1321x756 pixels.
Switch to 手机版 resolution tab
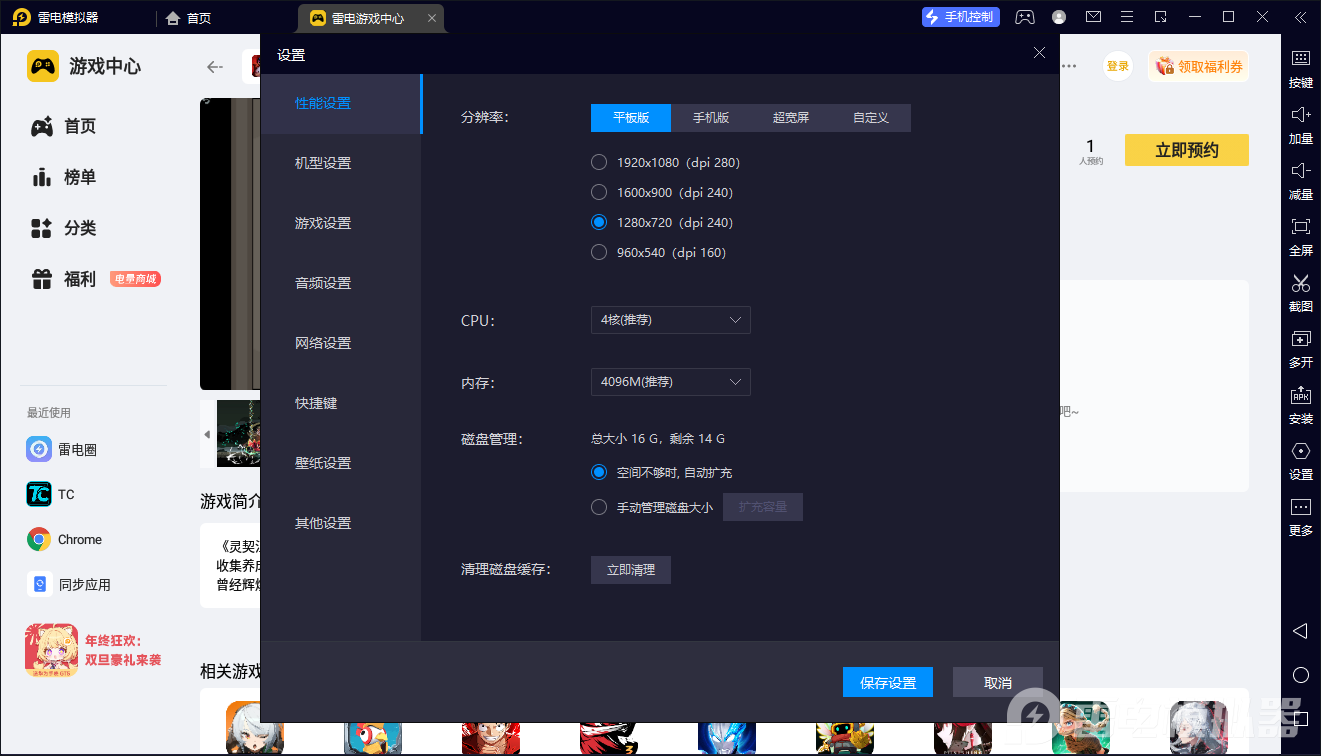pyautogui.click(x=711, y=118)
